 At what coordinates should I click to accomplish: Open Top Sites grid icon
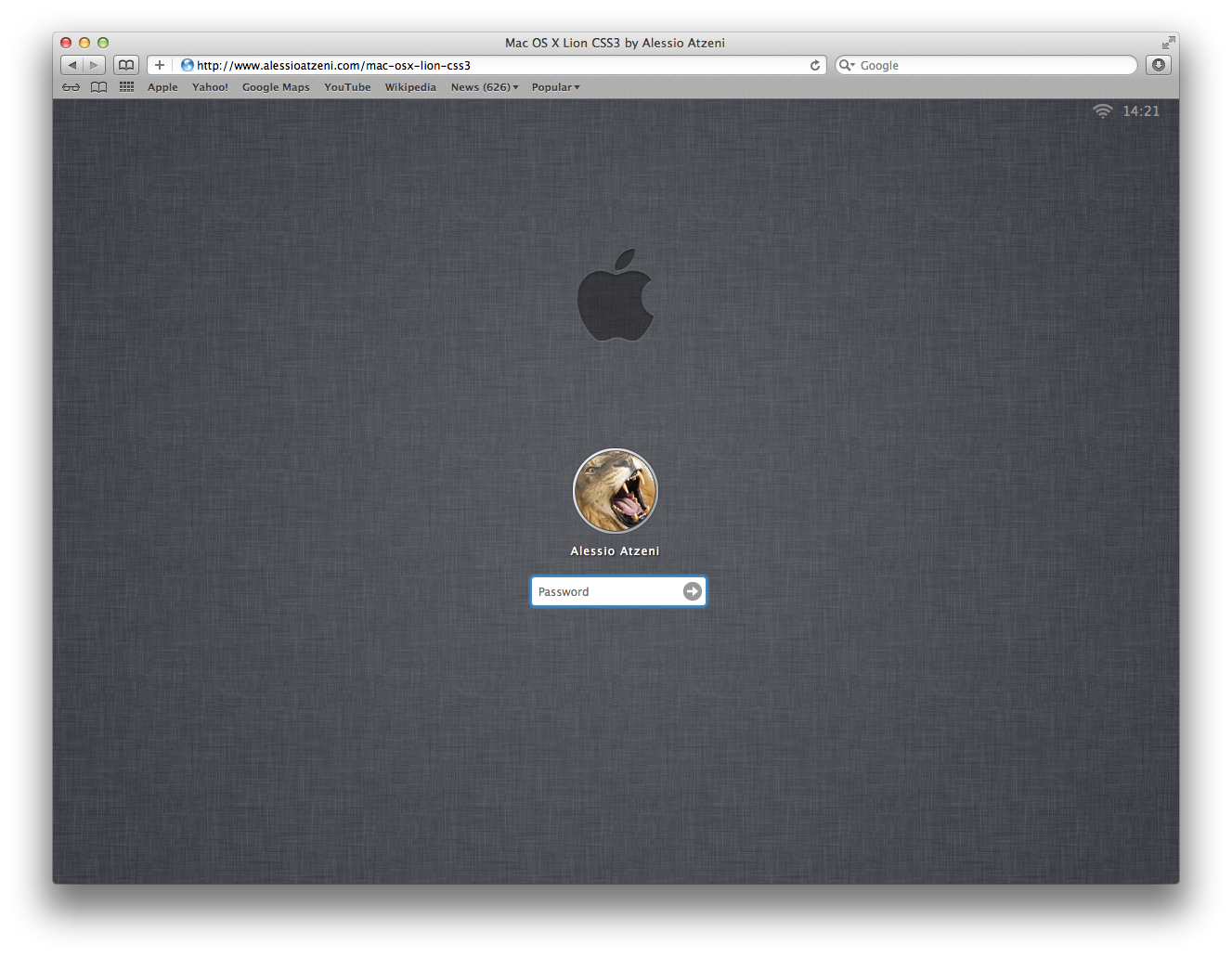point(127,87)
